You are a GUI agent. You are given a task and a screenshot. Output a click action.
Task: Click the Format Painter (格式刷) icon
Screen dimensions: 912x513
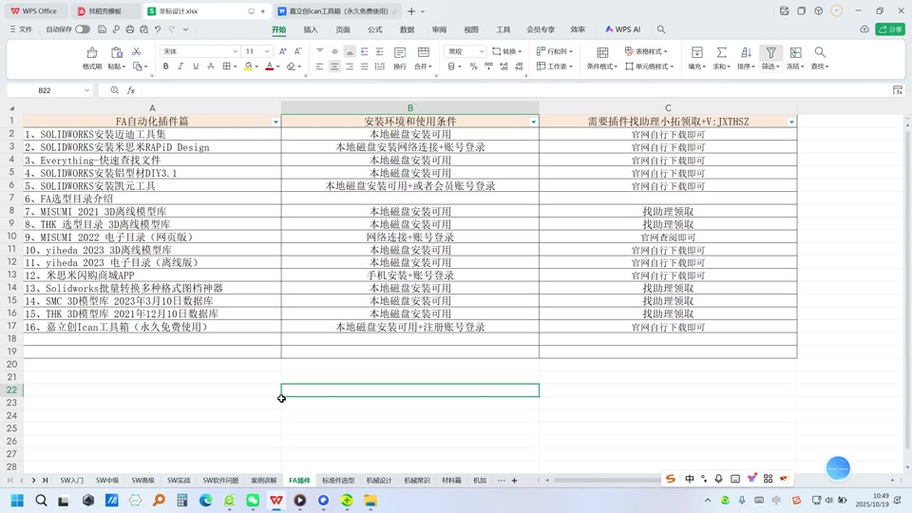[91, 53]
